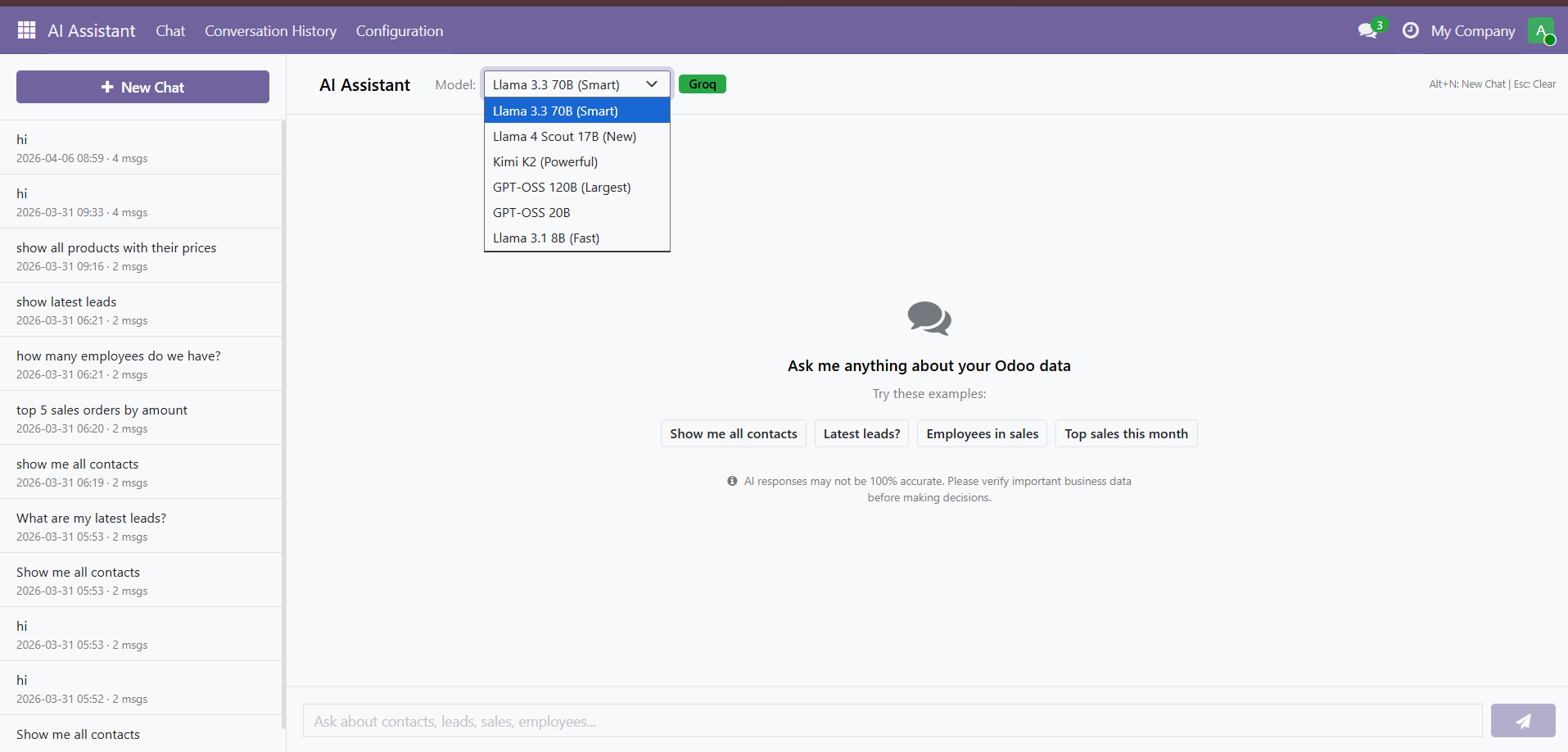Click the large chat bubbles icon
Image resolution: width=1568 pixels, height=752 pixels.
[929, 319]
